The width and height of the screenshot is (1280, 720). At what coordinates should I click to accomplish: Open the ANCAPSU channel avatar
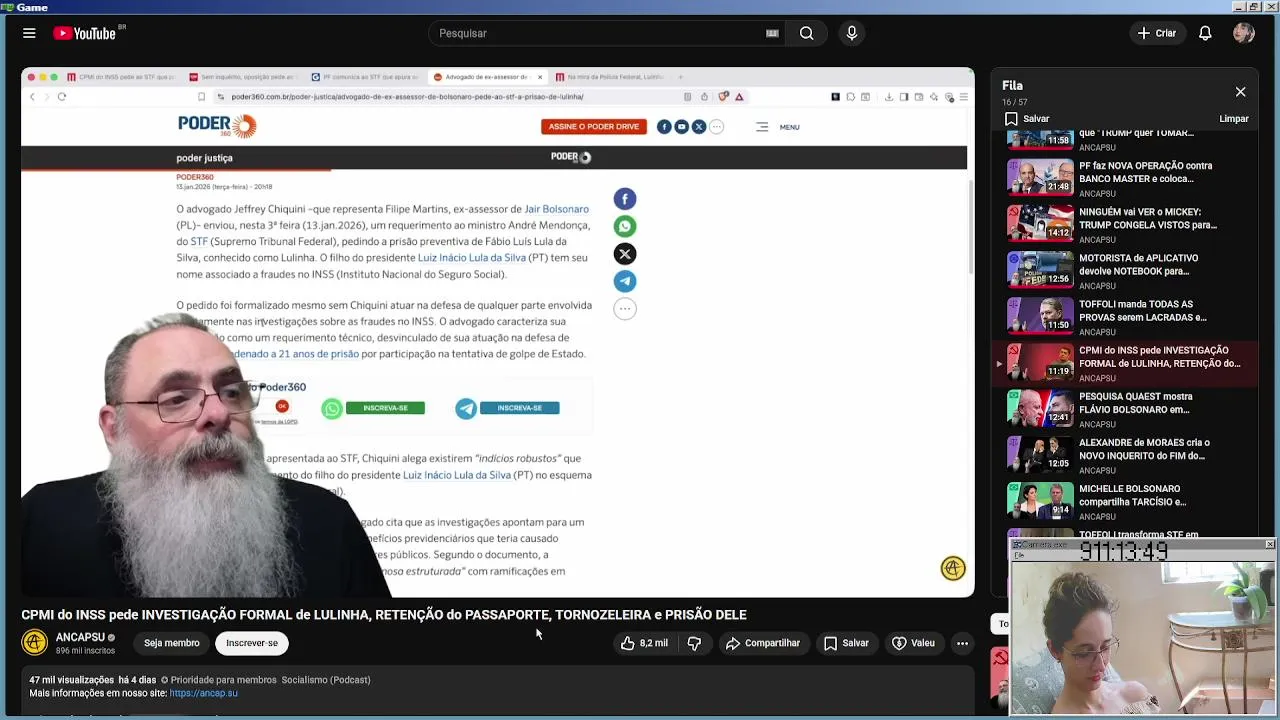(35, 643)
